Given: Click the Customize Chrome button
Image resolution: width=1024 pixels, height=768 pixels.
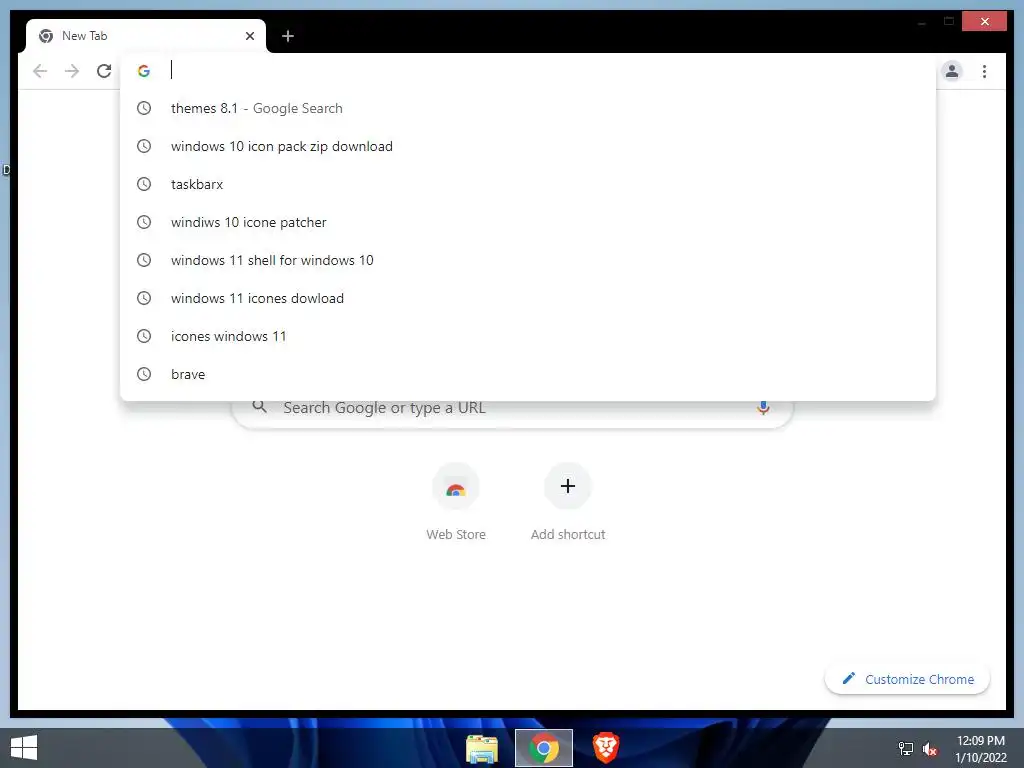Looking at the screenshot, I should [907, 679].
